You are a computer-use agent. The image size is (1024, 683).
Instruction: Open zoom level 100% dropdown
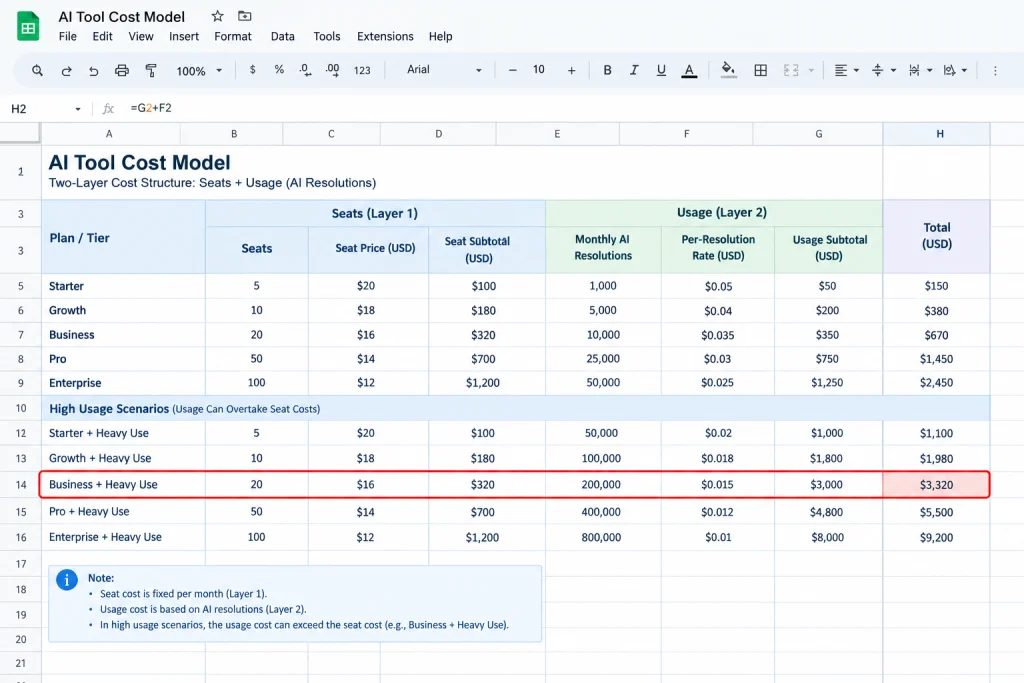click(x=199, y=71)
